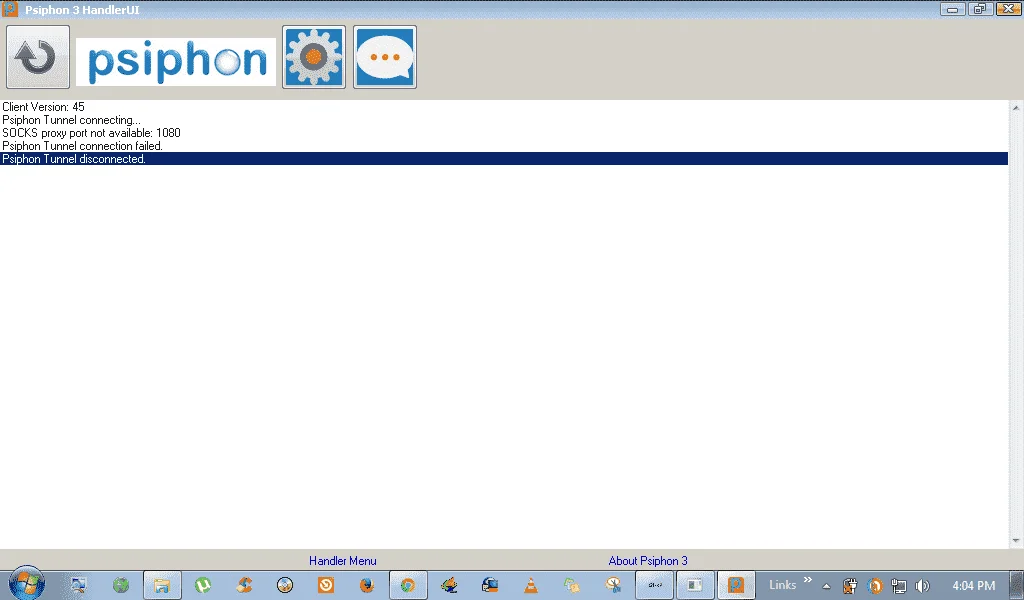Select highlighted 'Psiphon Tunnel disconnected.' line
The height and width of the screenshot is (600, 1024).
504,159
